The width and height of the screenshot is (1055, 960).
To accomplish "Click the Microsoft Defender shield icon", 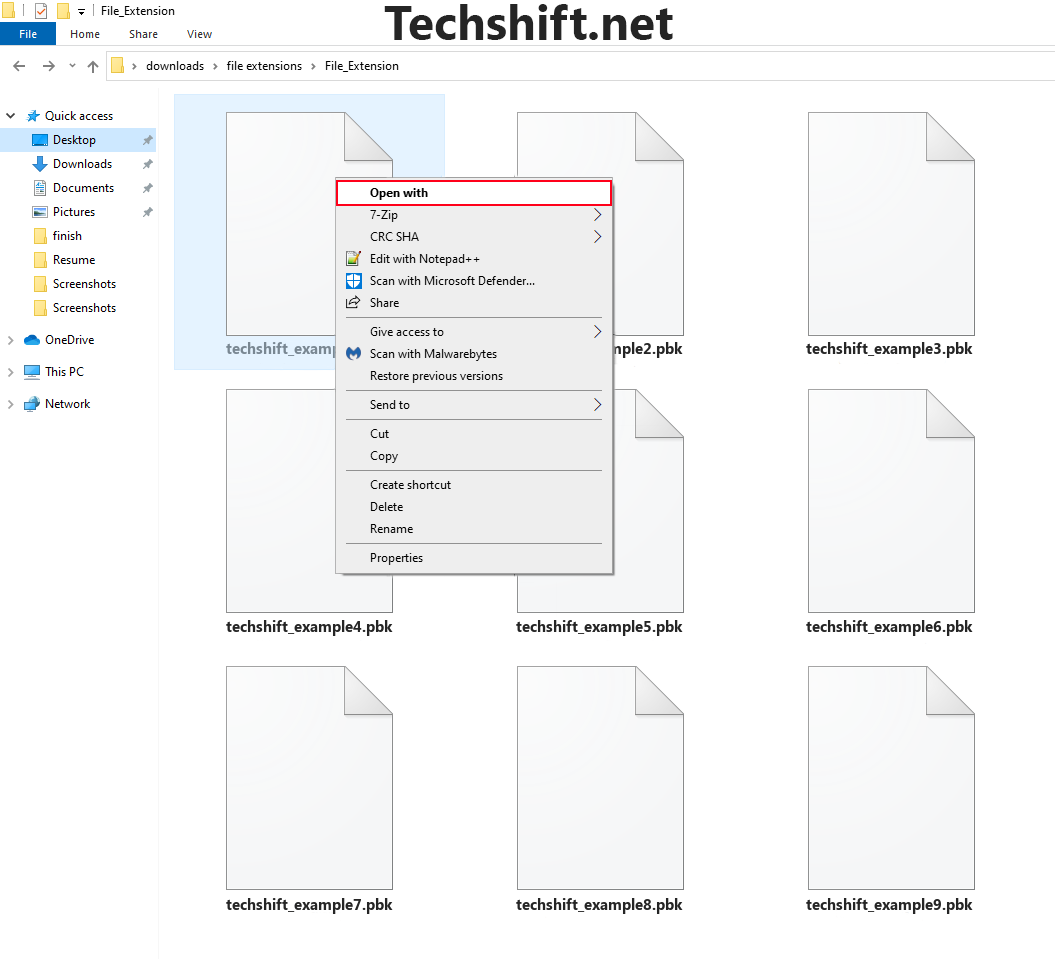I will click(x=353, y=281).
